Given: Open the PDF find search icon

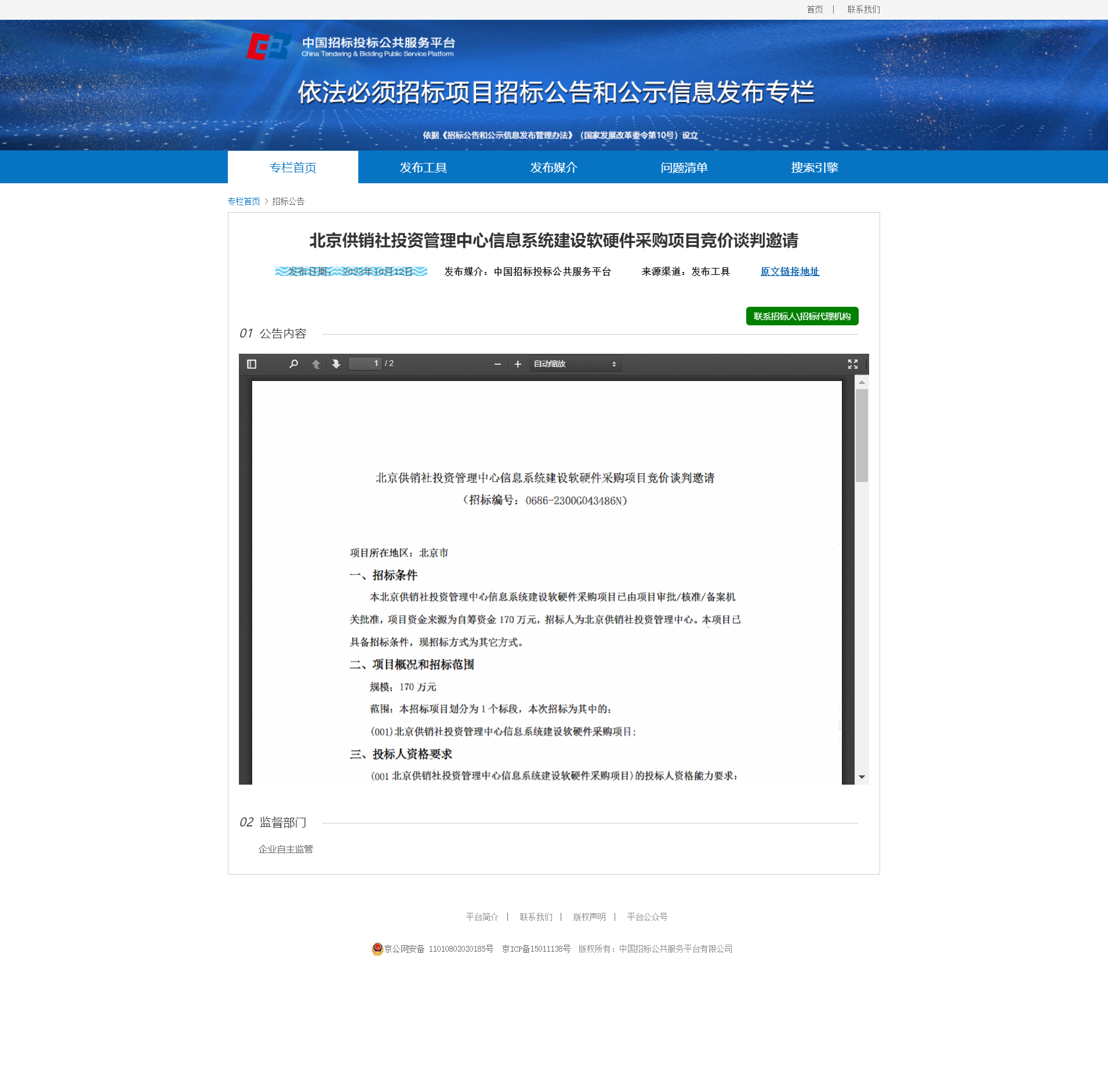Looking at the screenshot, I should [x=294, y=364].
